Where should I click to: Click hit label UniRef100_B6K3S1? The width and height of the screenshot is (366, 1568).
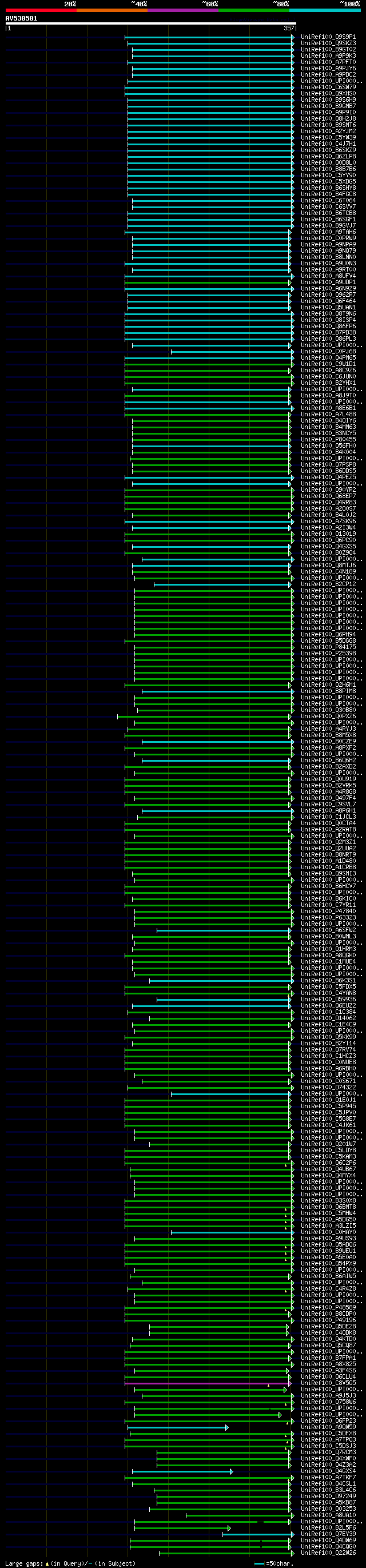pos(328,981)
